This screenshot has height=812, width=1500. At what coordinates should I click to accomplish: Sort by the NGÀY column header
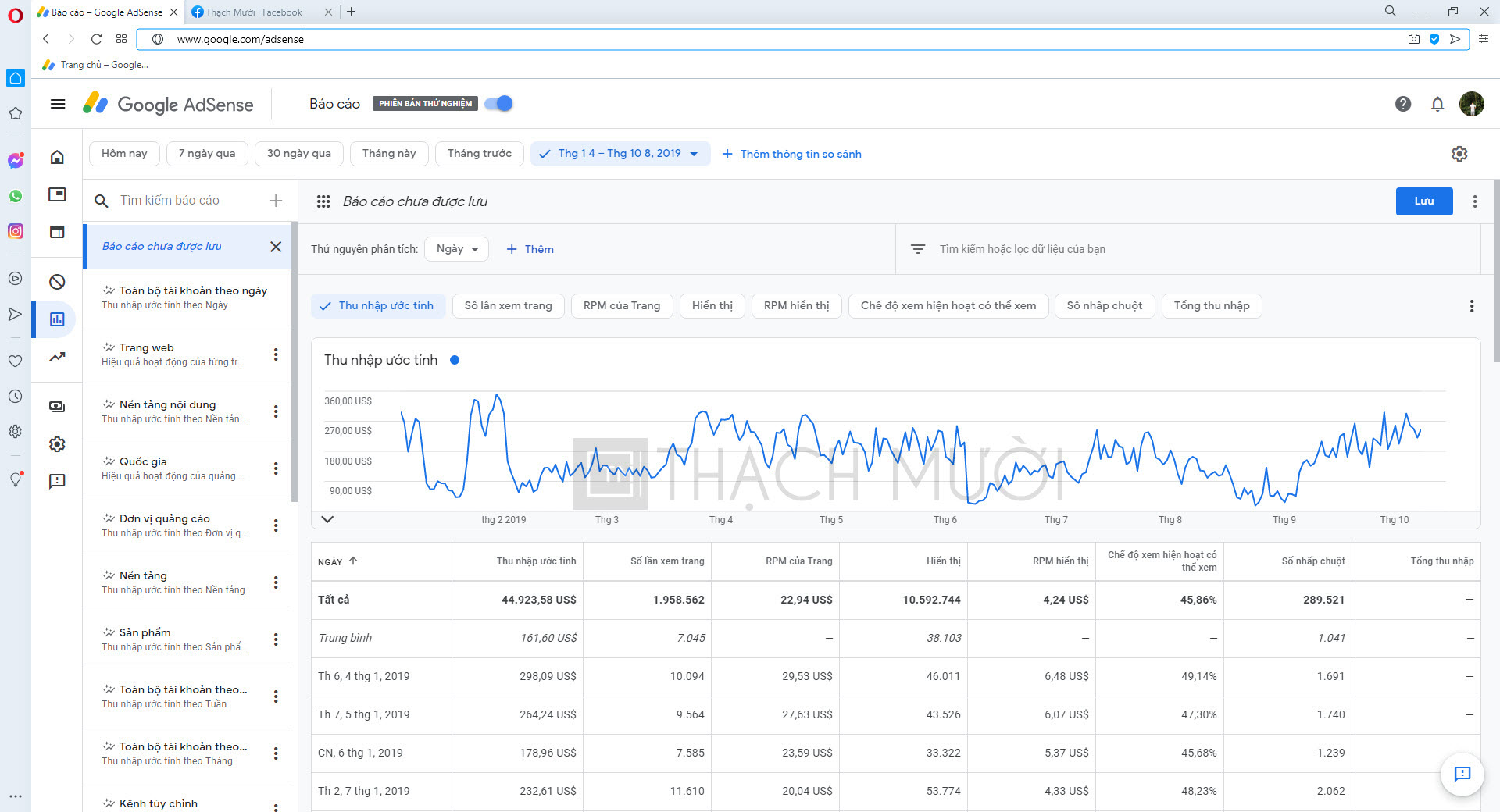click(337, 561)
